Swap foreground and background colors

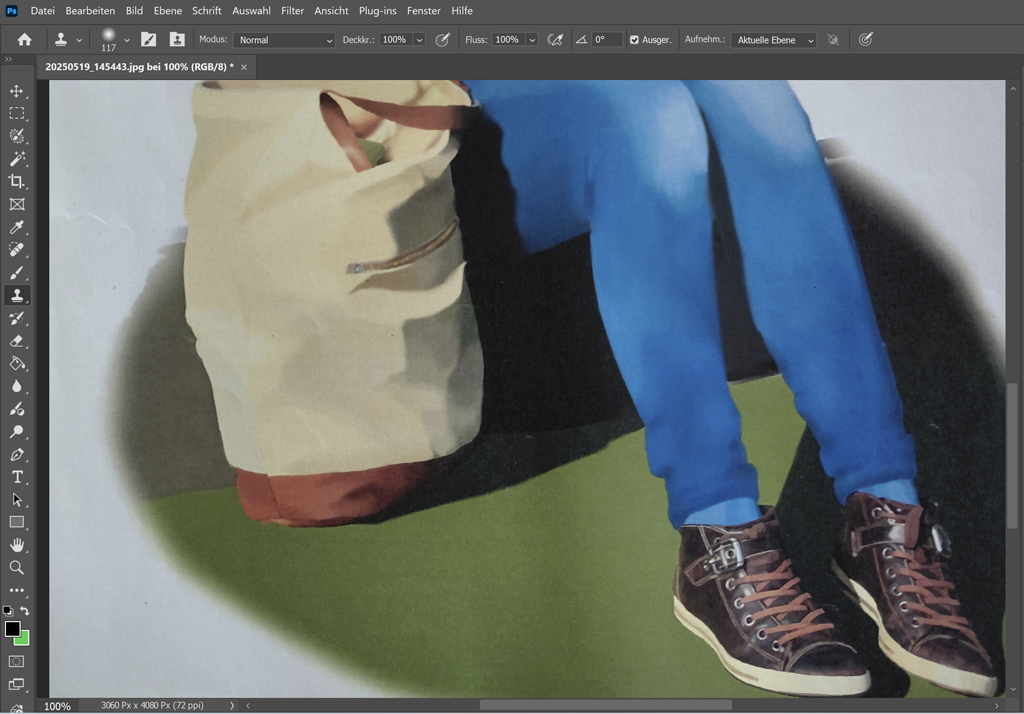pos(25,611)
